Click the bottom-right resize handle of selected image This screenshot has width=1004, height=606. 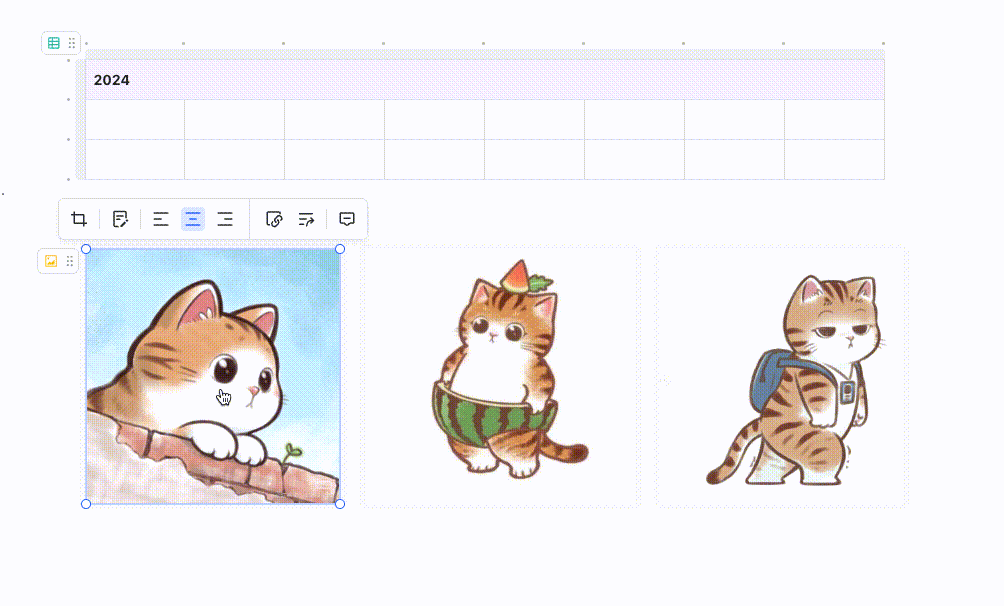(x=340, y=504)
